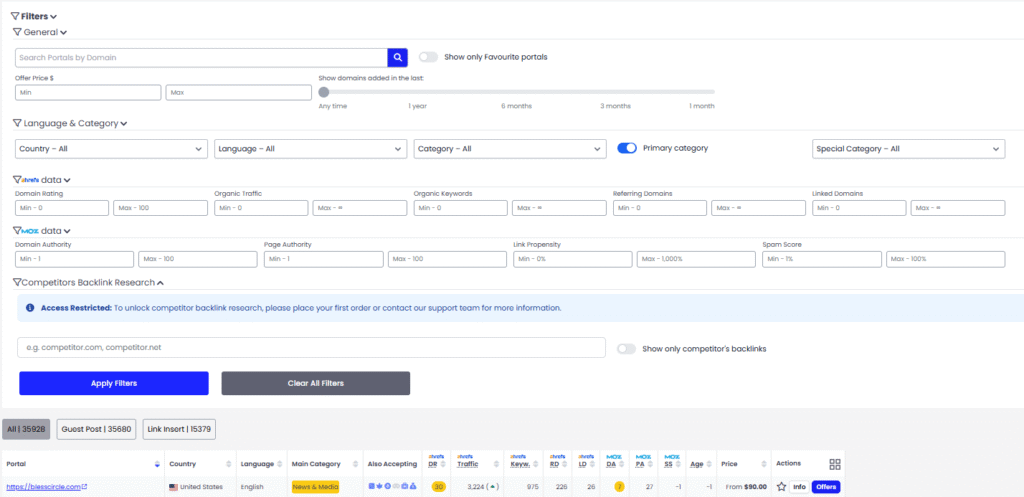Click the Clear All Filters button
Screen dimensions: 1024x497
pyautogui.click(x=315, y=383)
